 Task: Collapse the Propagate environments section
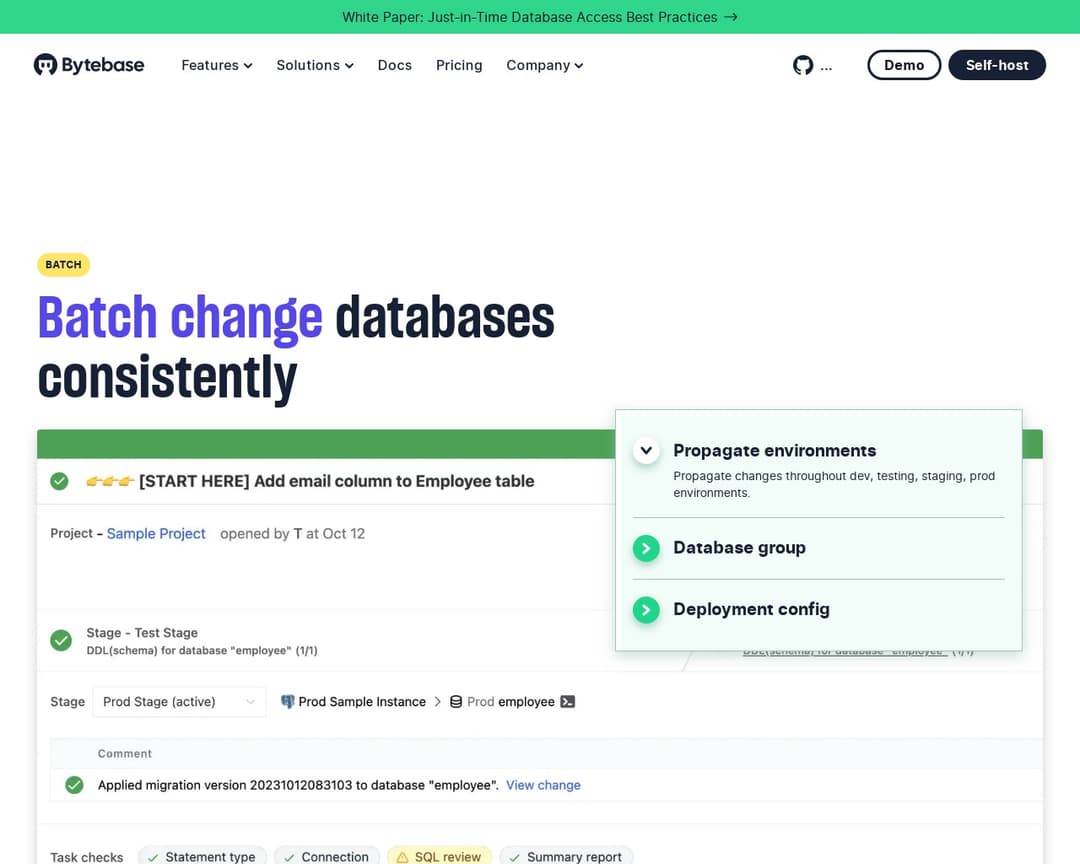tap(646, 451)
